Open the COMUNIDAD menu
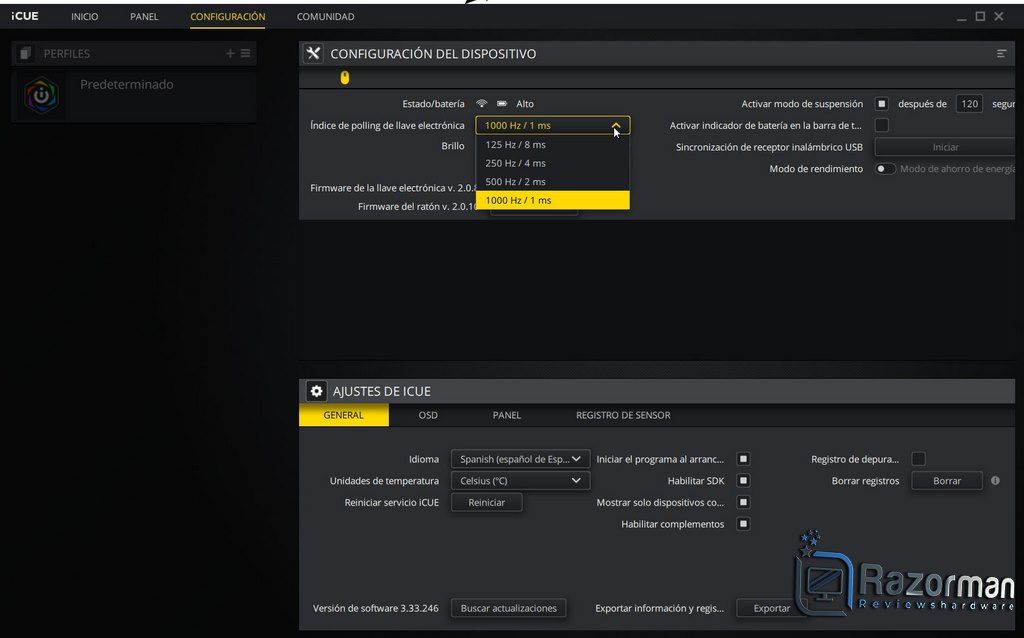 click(x=325, y=16)
